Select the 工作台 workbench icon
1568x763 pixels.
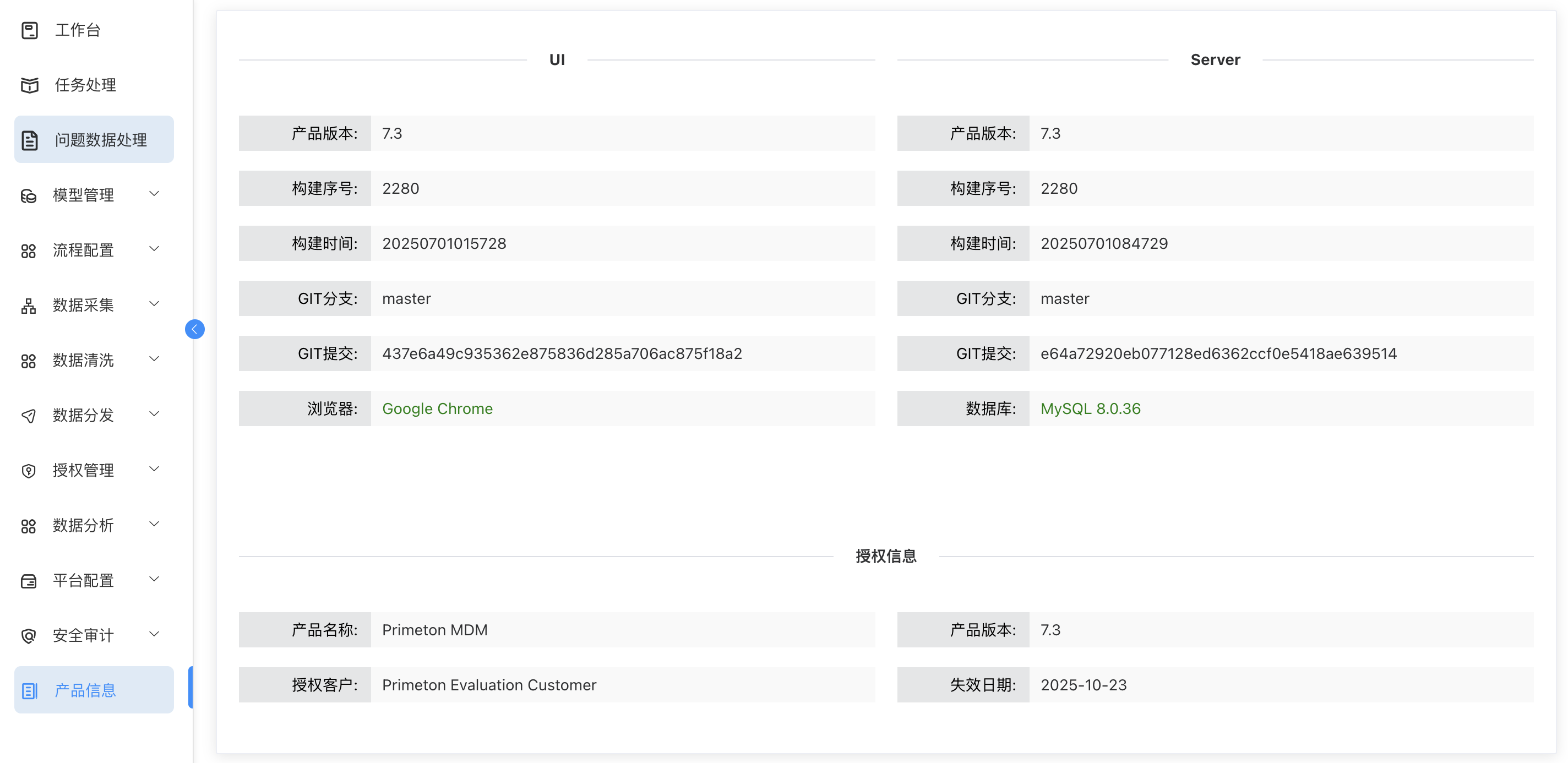pyautogui.click(x=29, y=29)
